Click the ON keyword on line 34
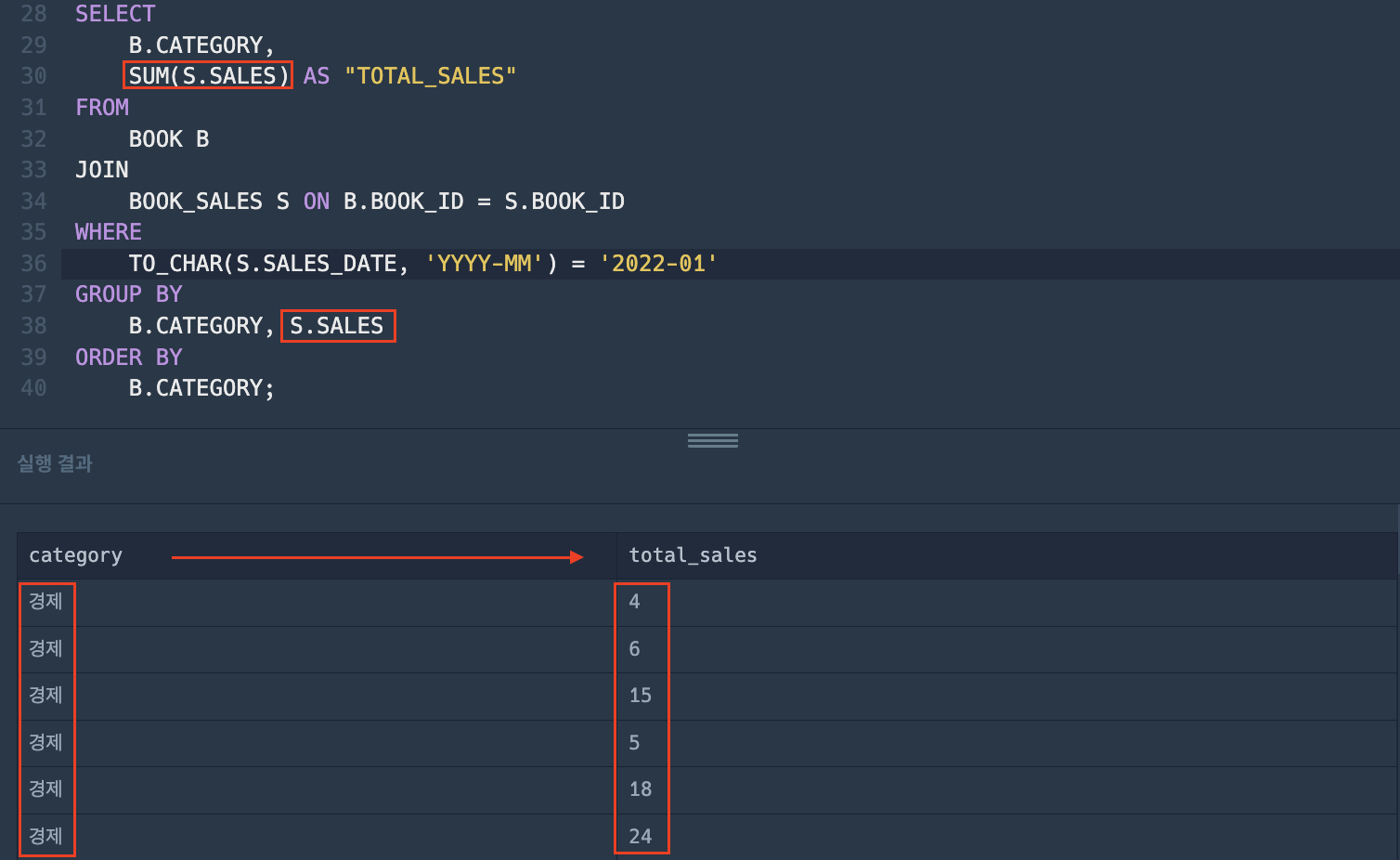 point(317,202)
